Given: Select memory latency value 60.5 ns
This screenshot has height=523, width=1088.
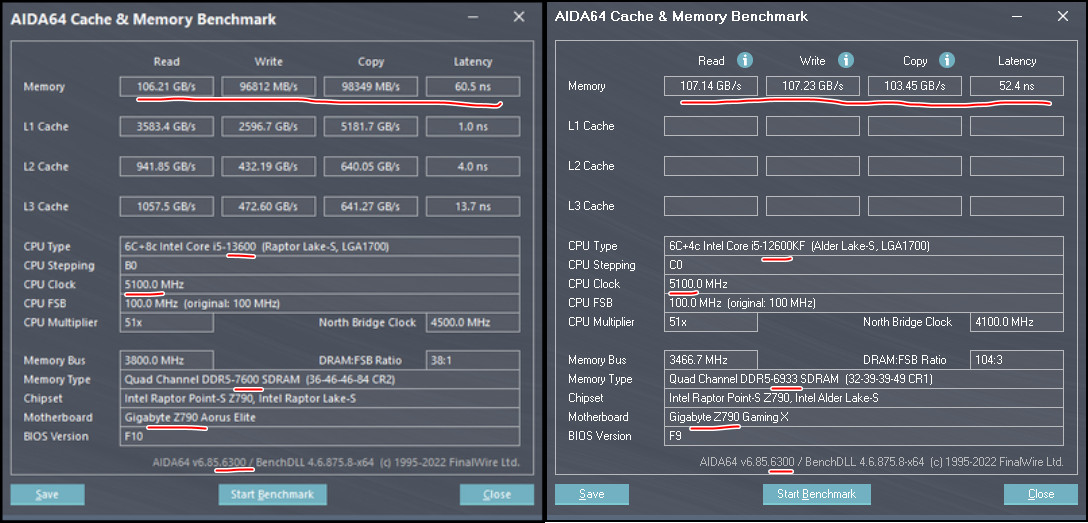Looking at the screenshot, I should 473,87.
